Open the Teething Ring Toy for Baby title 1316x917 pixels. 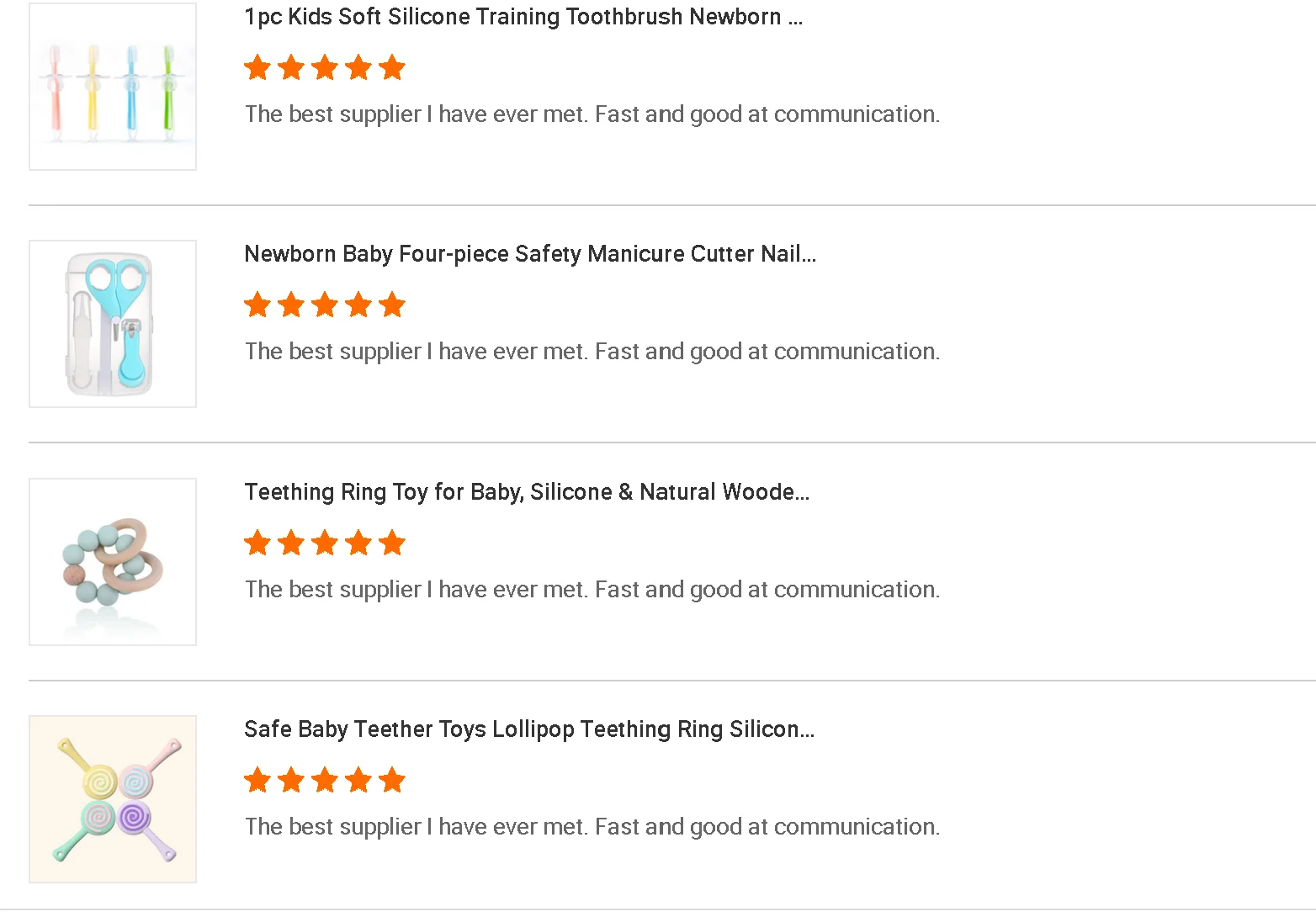click(526, 492)
